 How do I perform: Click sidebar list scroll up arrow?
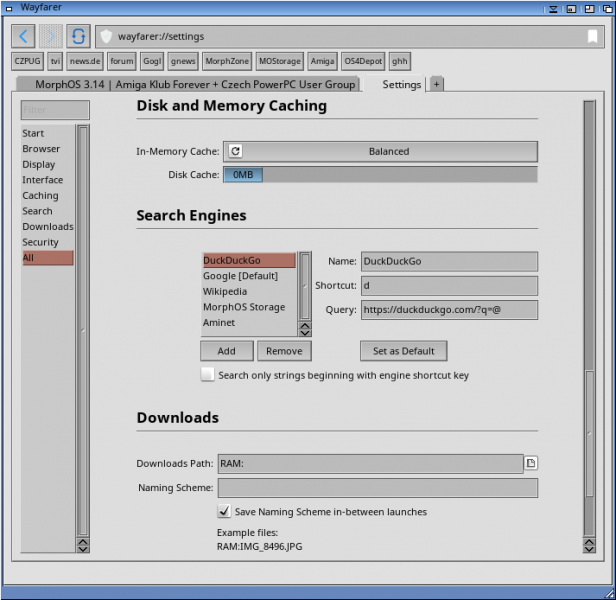tap(83, 542)
